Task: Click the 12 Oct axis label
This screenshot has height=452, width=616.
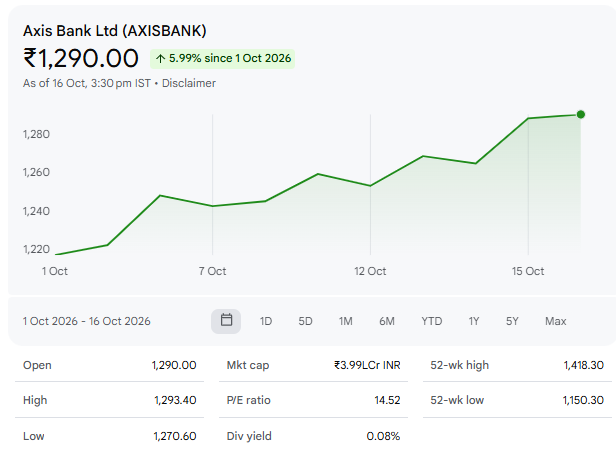Action: pyautogui.click(x=370, y=271)
